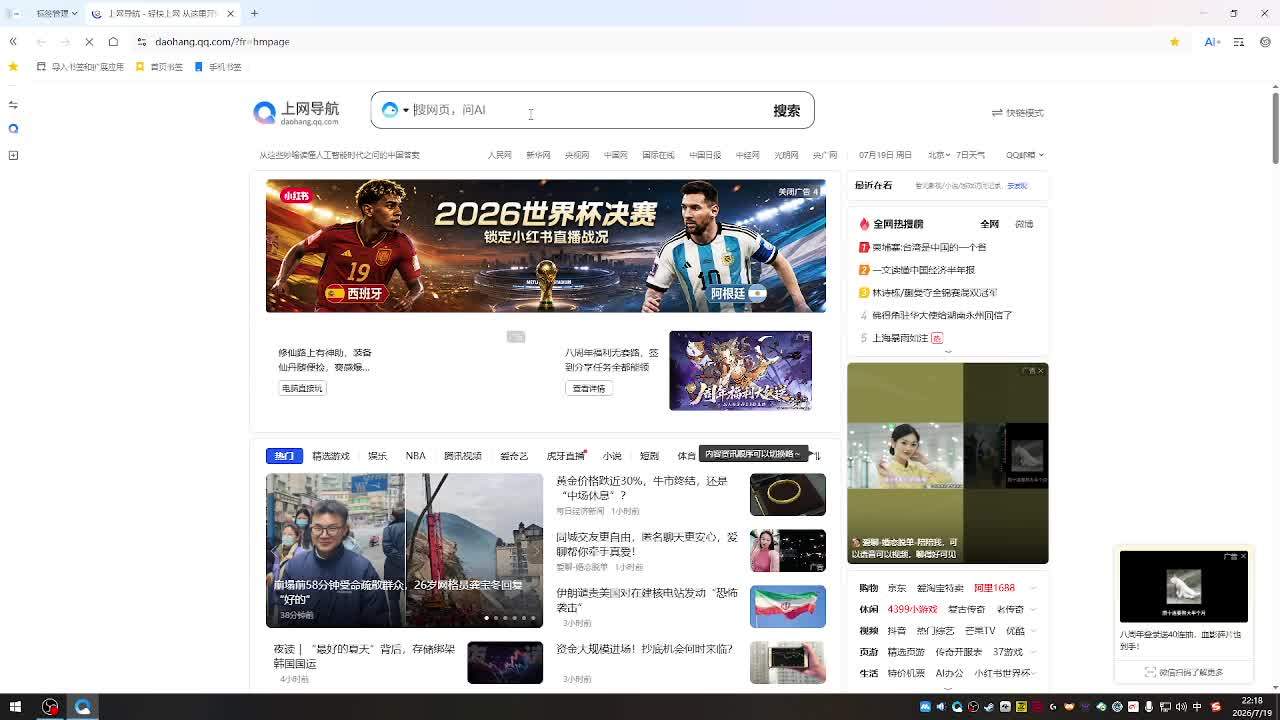The width and height of the screenshot is (1280, 720).
Task: Open the Iran flag news thumbnail
Action: [x=788, y=607]
